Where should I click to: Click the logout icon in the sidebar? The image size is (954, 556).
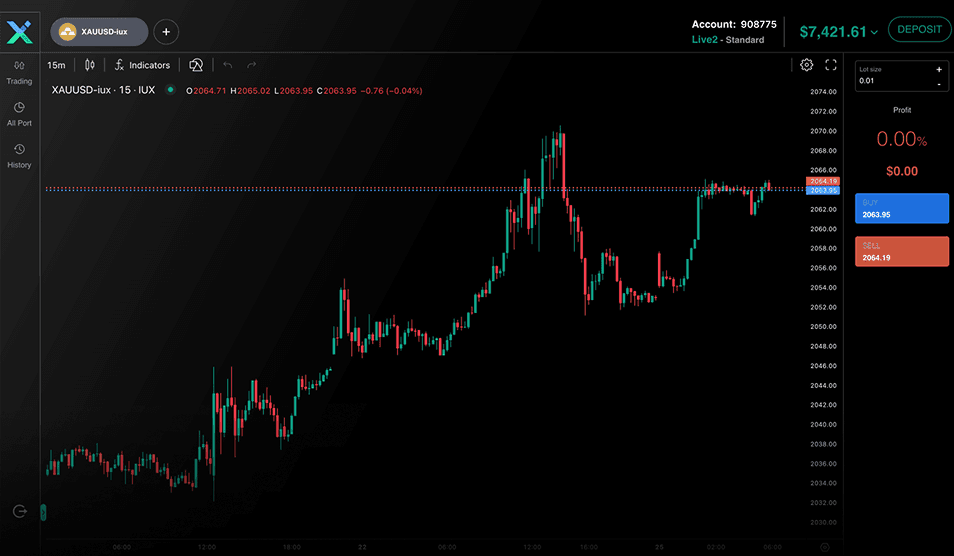(20, 511)
